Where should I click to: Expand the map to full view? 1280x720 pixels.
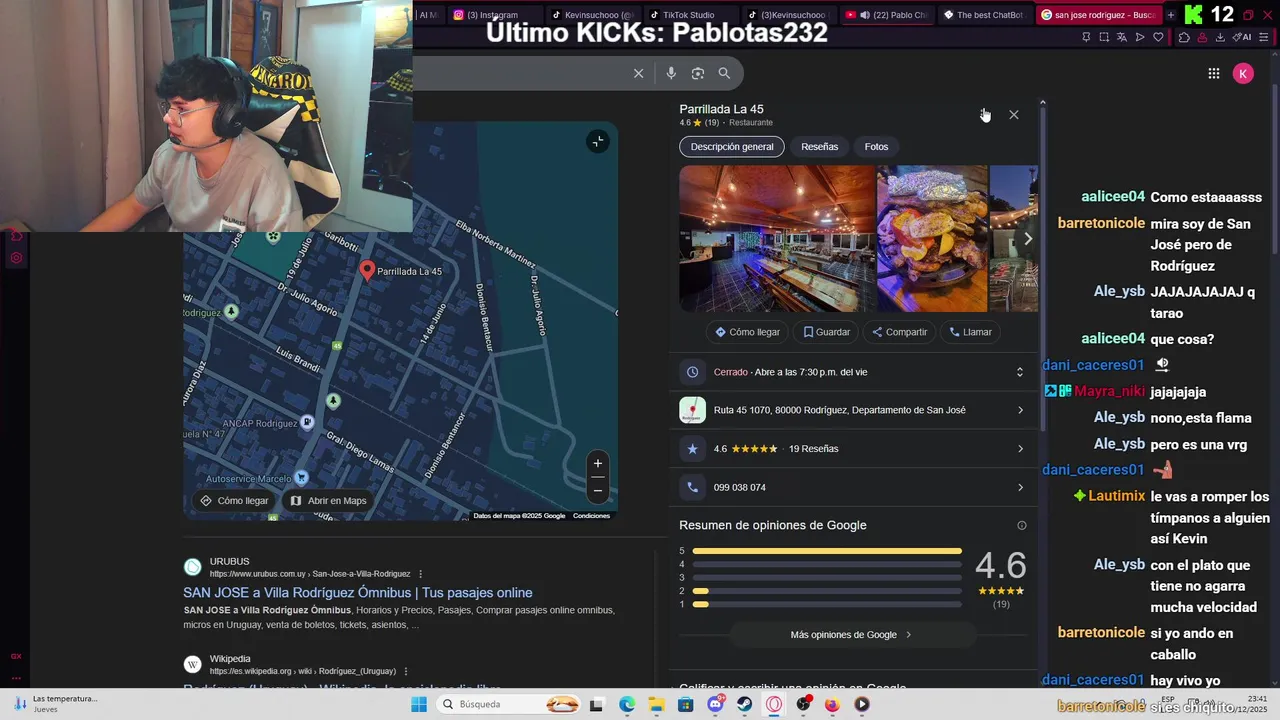[x=597, y=141]
